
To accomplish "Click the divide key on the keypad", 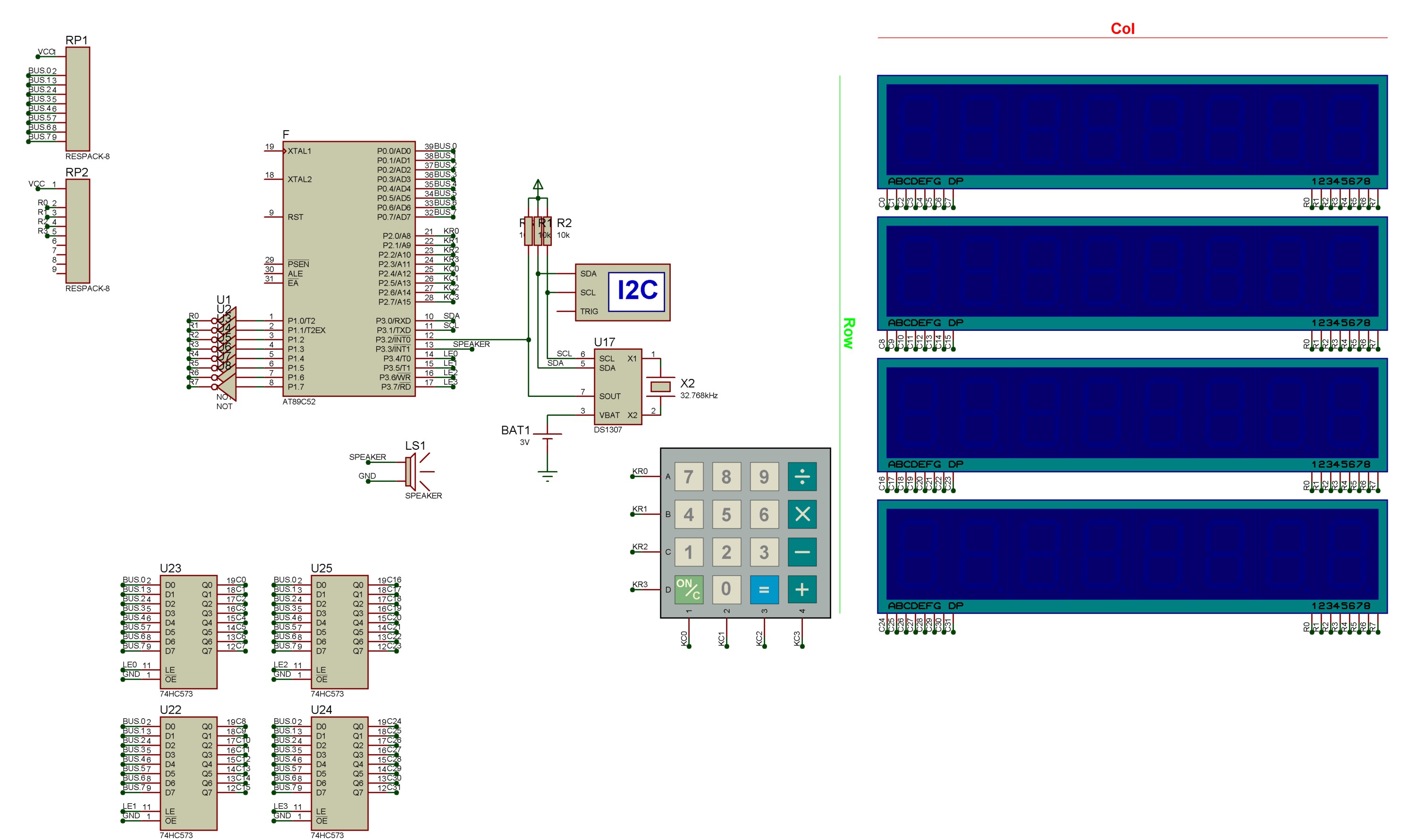I will [802, 477].
